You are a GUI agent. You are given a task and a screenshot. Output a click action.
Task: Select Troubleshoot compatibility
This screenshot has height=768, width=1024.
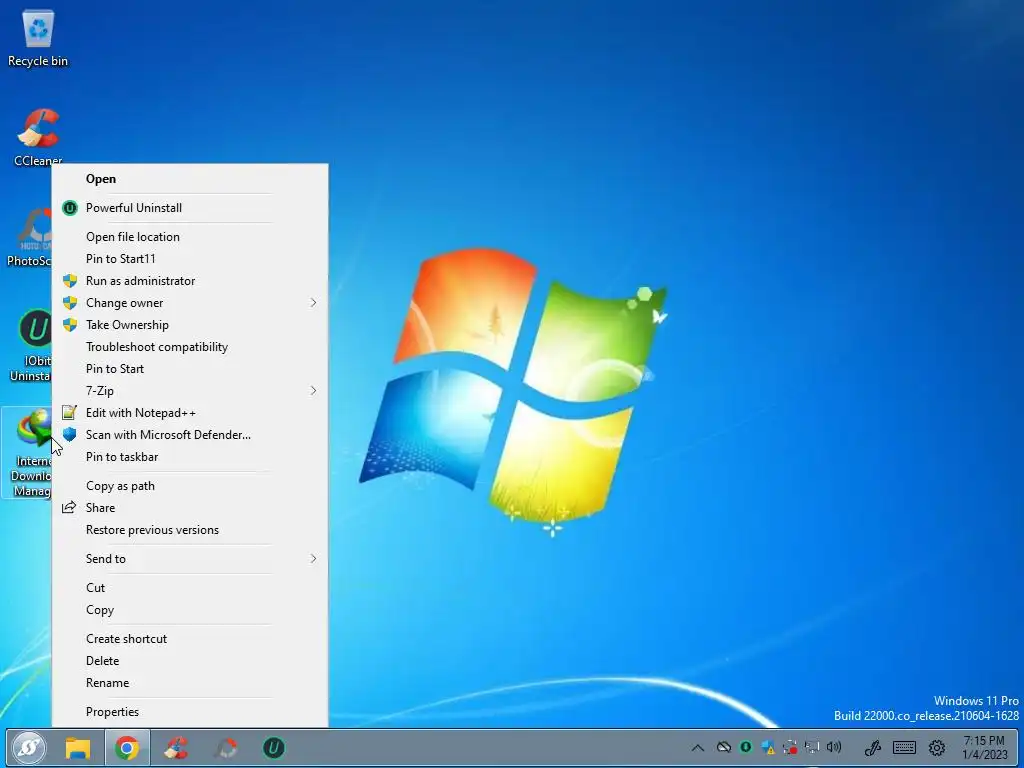(x=189, y=347)
